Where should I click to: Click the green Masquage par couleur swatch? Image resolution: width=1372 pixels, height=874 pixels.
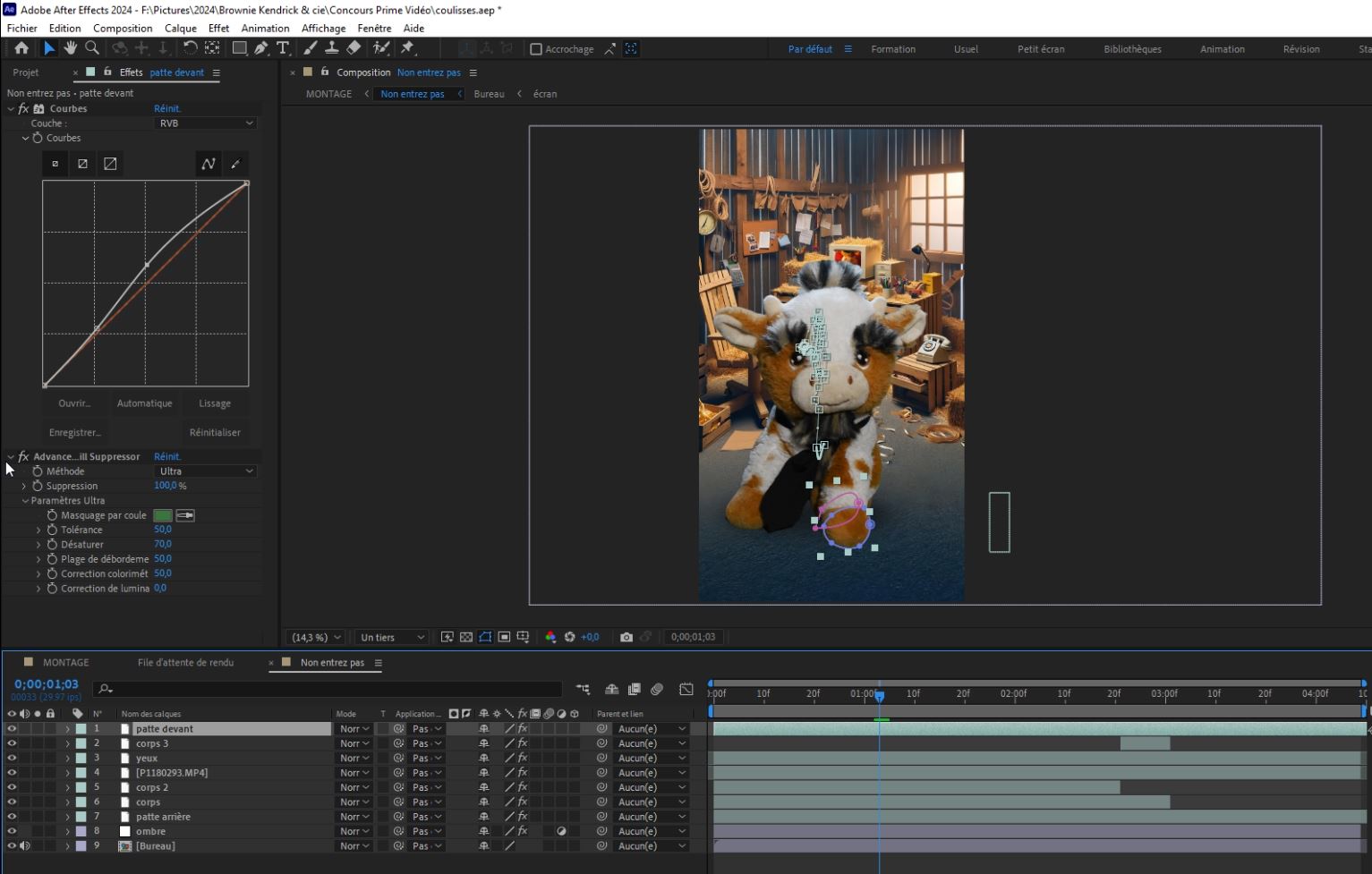coord(162,515)
